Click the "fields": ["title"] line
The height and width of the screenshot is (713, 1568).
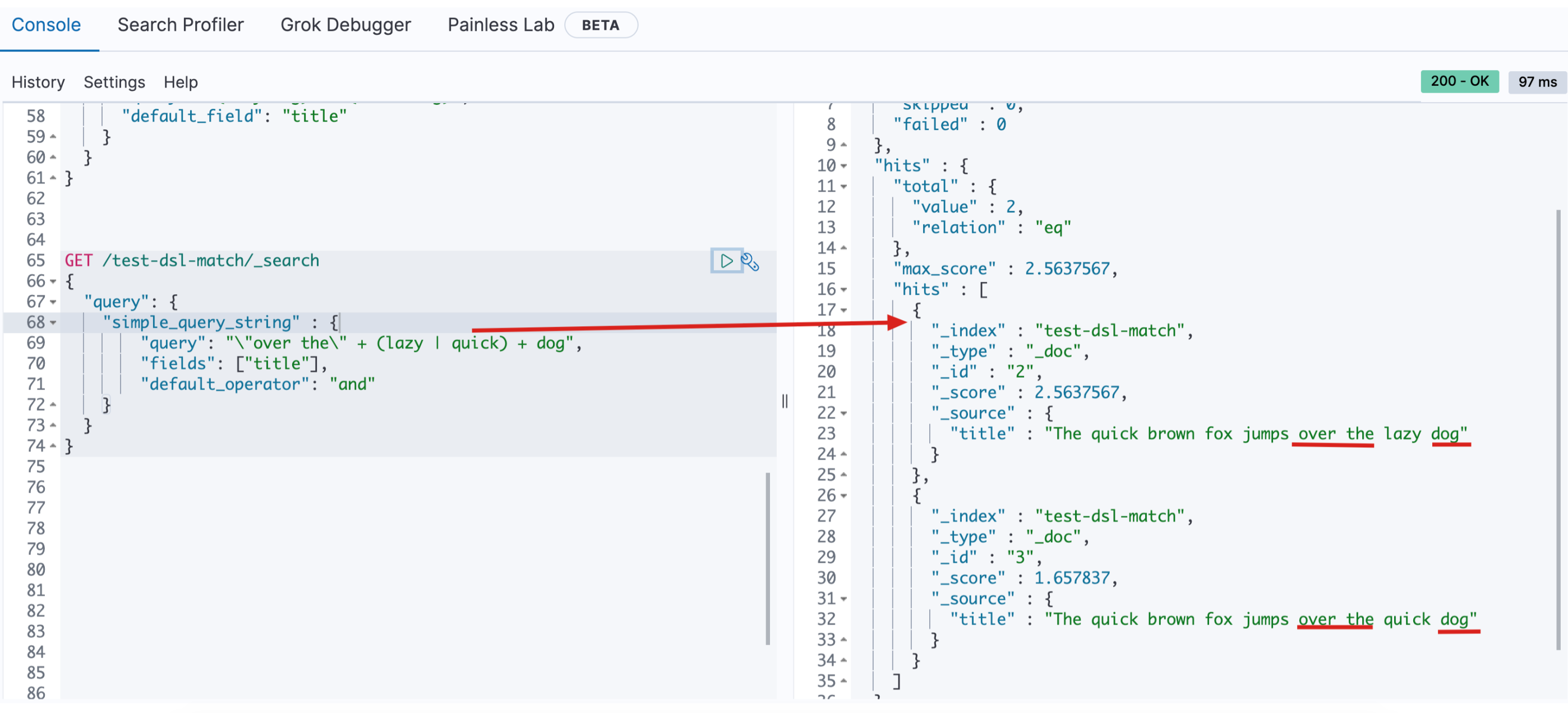pyautogui.click(x=234, y=364)
